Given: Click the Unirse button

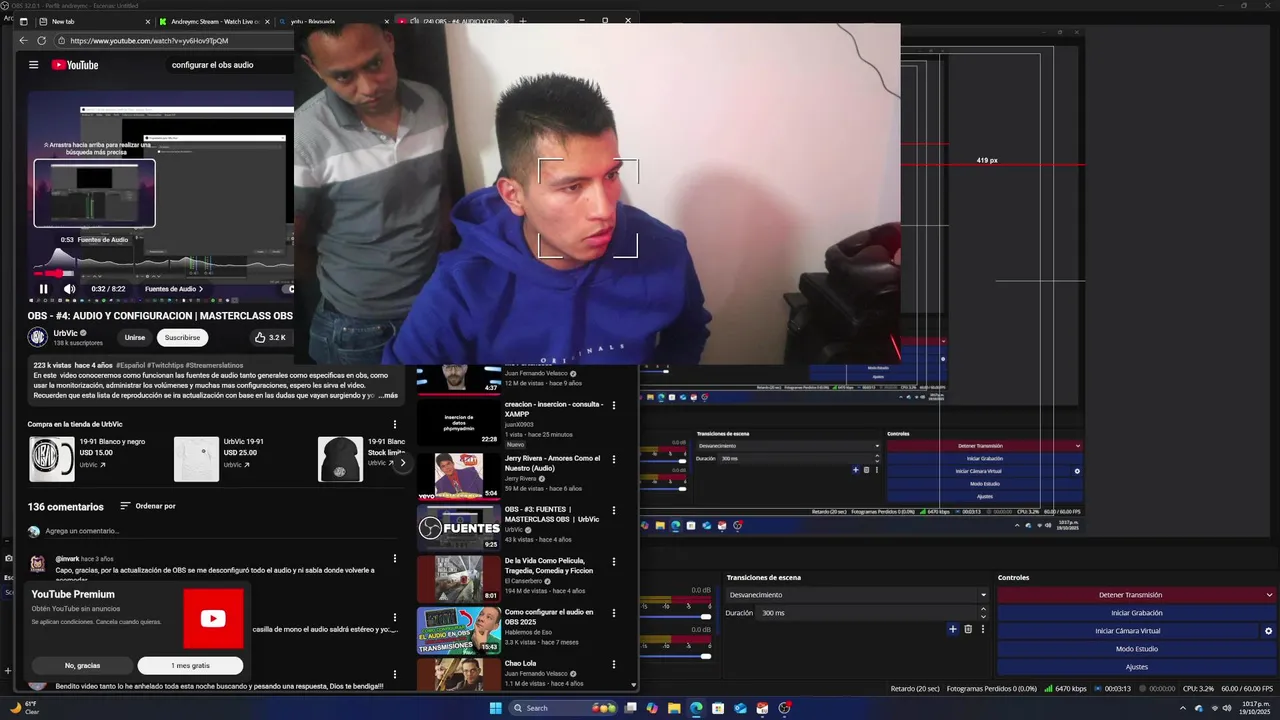Looking at the screenshot, I should (x=135, y=338).
